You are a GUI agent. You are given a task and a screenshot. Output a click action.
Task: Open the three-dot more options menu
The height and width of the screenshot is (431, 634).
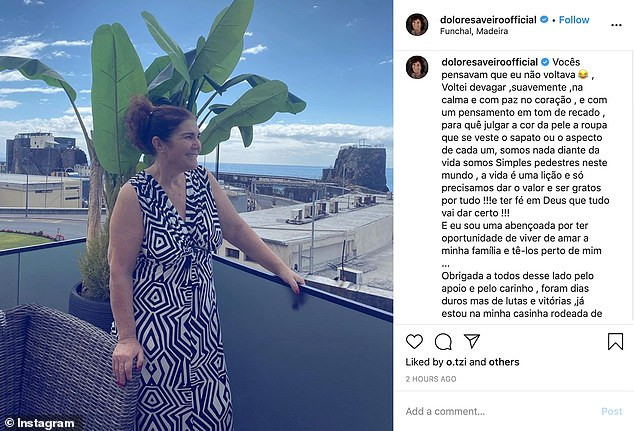[616, 25]
